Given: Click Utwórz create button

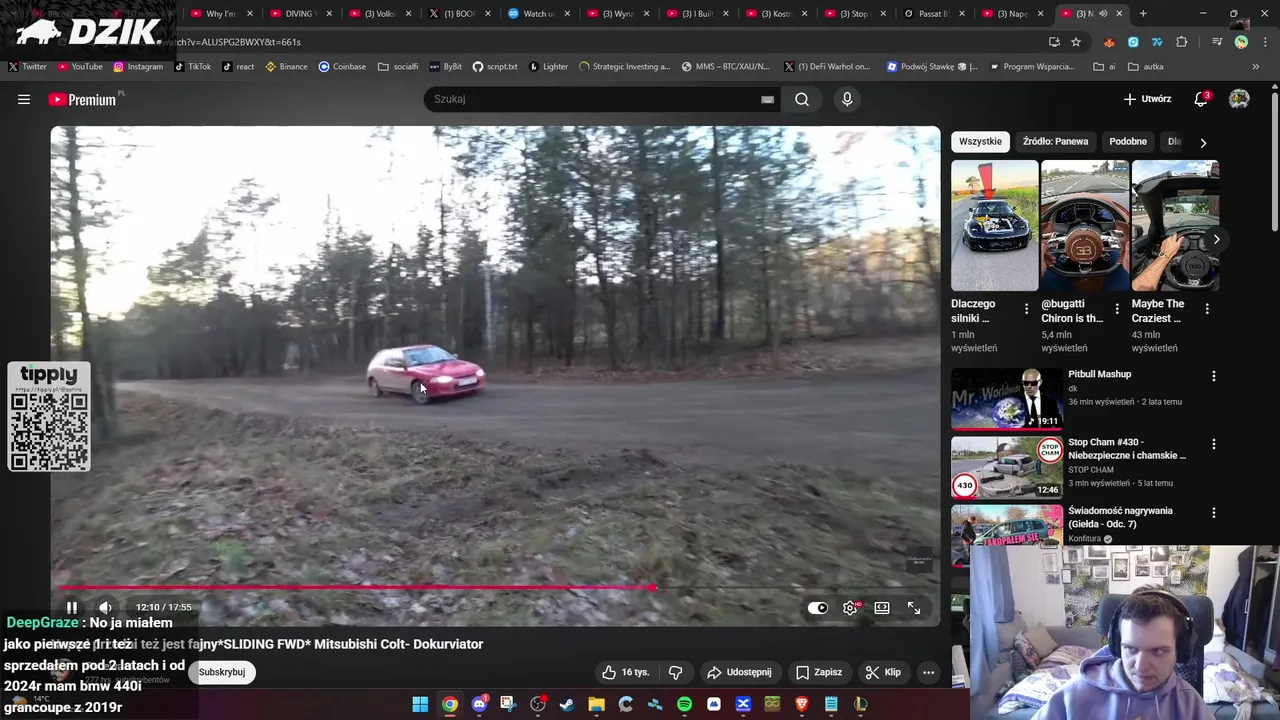Looking at the screenshot, I should point(1147,99).
